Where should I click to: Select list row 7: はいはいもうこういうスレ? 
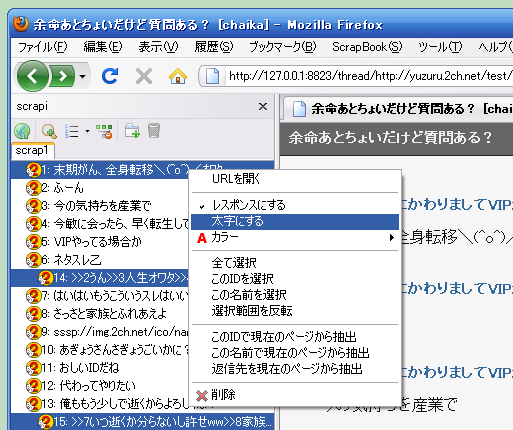point(100,296)
